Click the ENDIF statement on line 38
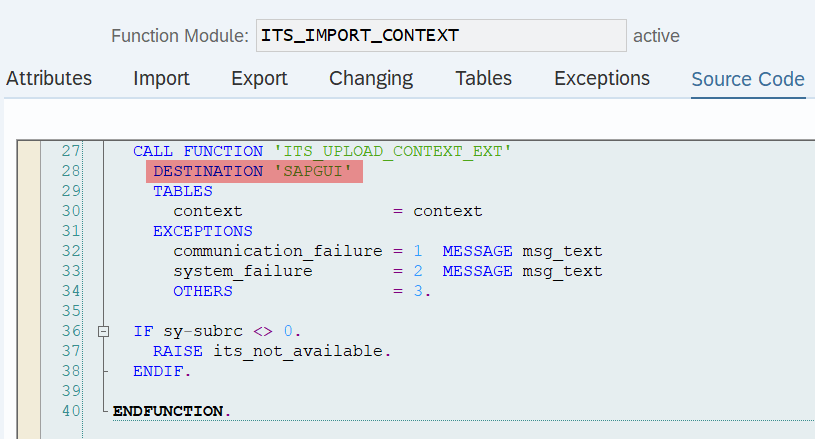Screen dimensions: 815x439 (x=162, y=371)
